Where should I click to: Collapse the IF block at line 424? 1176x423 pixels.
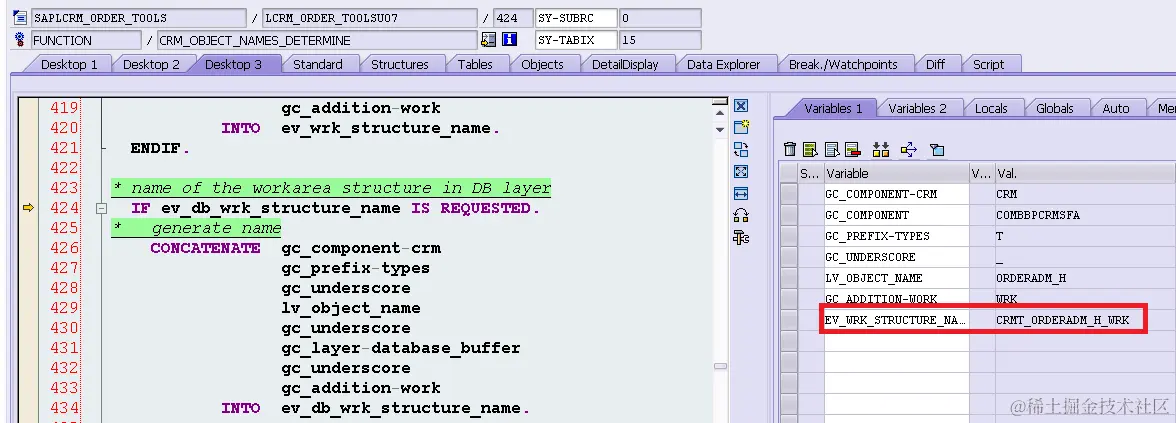click(x=101, y=208)
